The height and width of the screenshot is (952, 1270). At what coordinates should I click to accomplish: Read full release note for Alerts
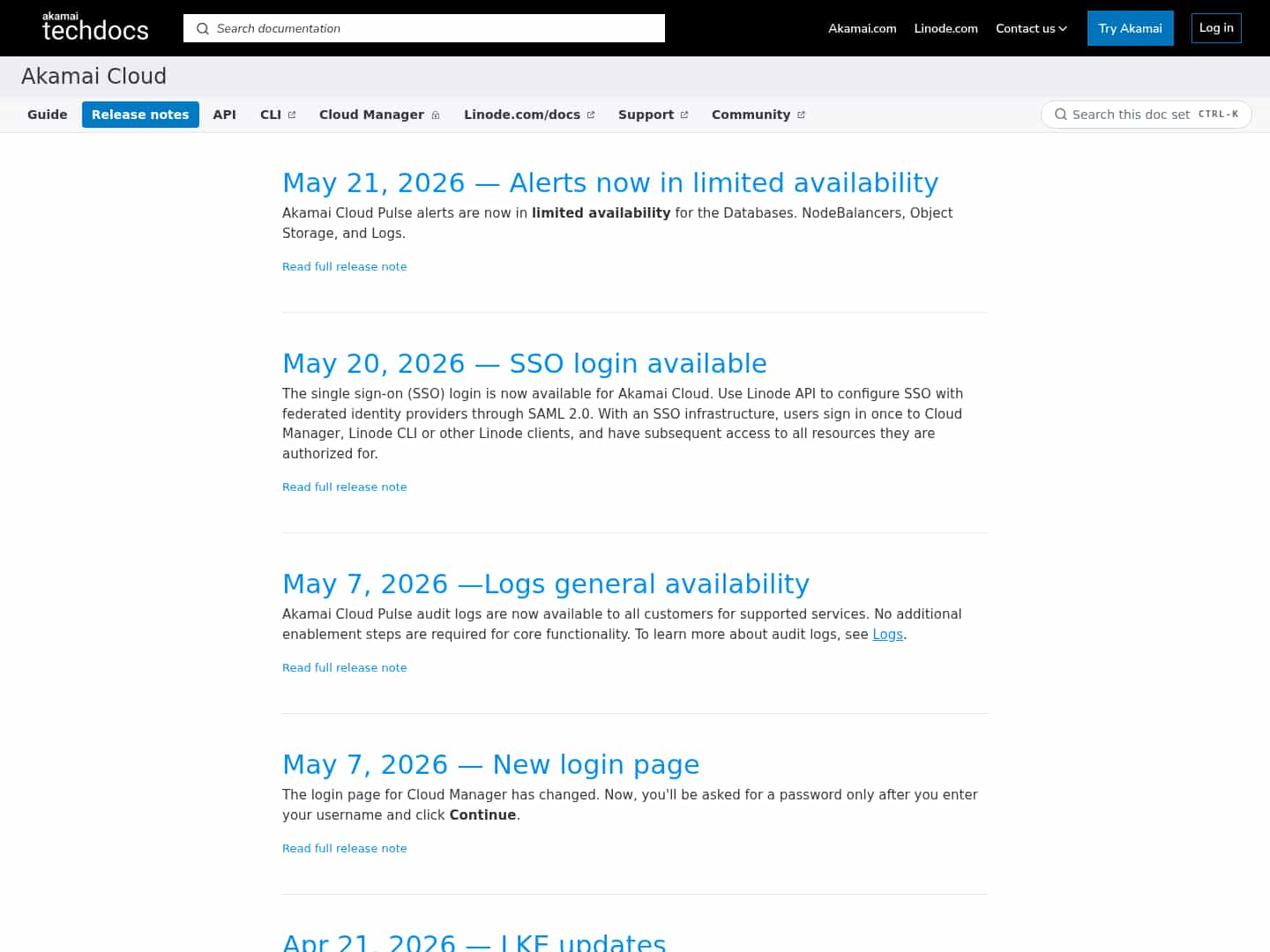345,266
